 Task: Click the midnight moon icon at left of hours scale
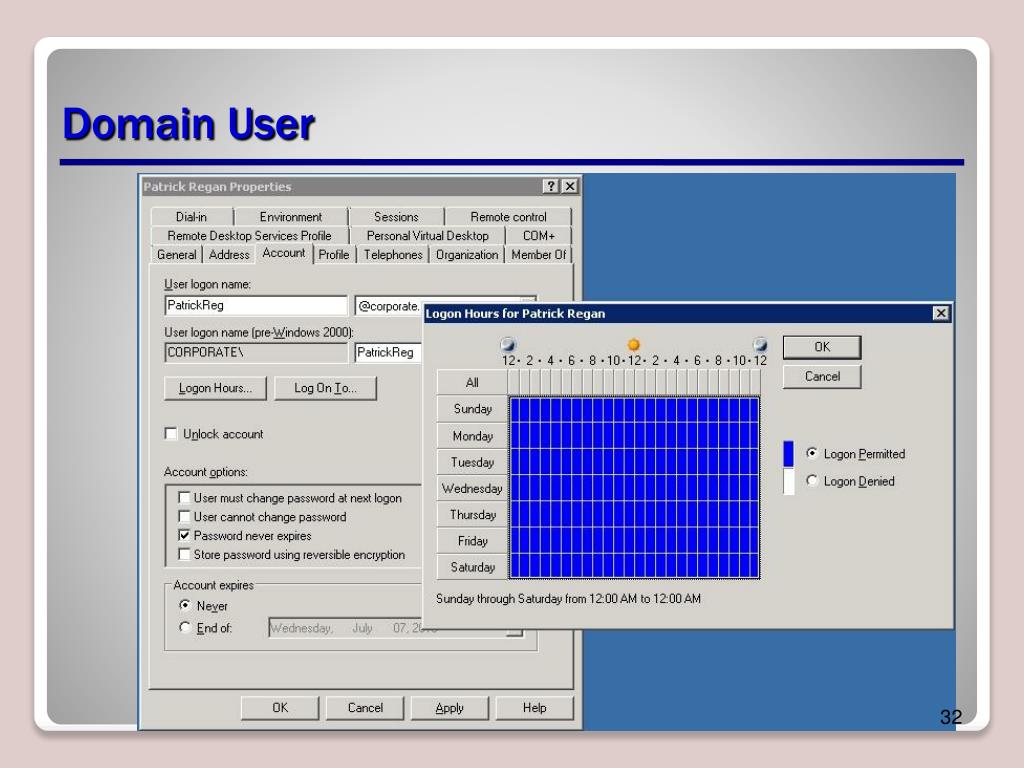point(507,344)
